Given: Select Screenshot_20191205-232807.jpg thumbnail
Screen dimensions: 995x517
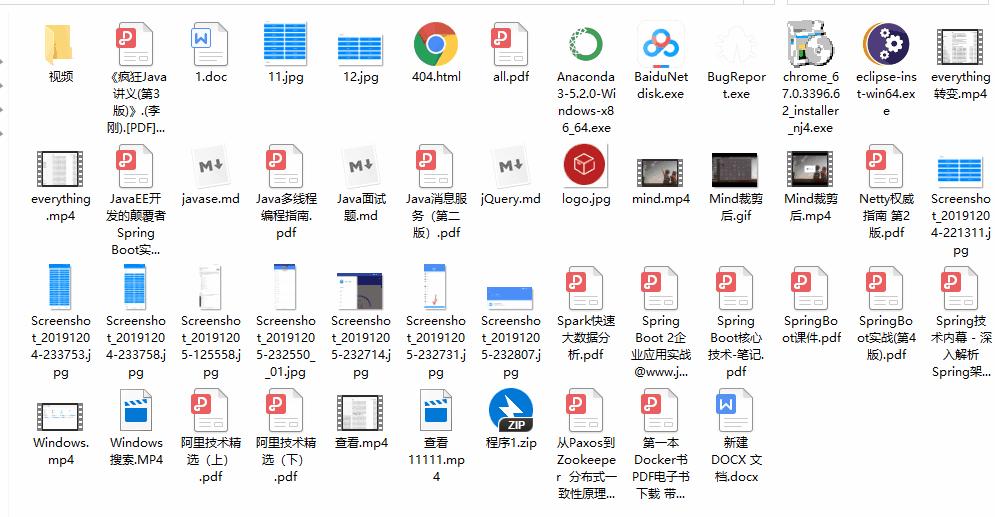Looking at the screenshot, I should (x=510, y=298).
